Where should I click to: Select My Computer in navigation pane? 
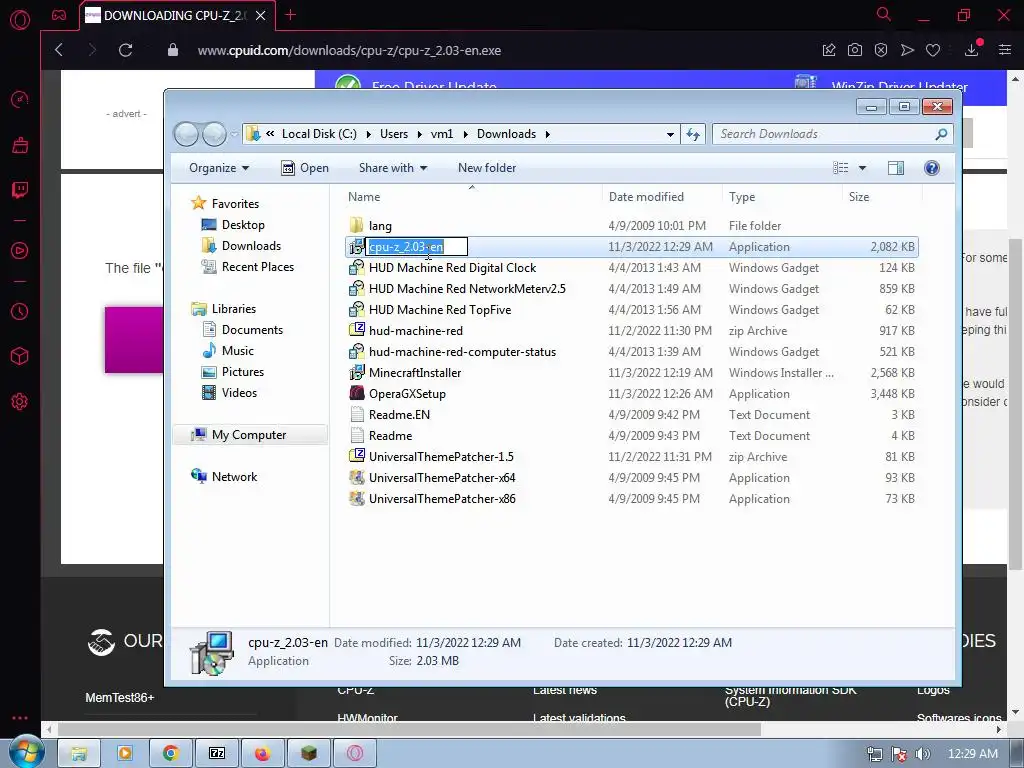(x=249, y=435)
